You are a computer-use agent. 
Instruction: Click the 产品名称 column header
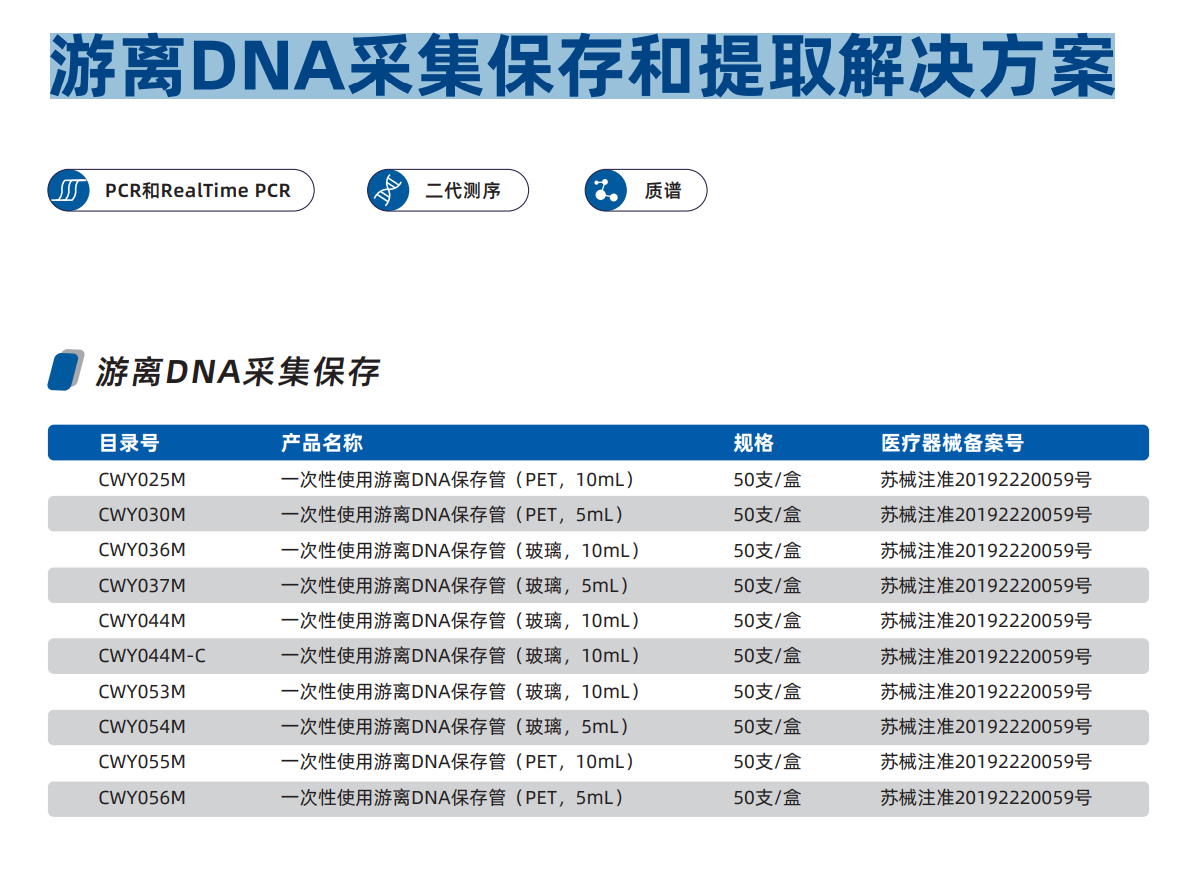point(321,443)
